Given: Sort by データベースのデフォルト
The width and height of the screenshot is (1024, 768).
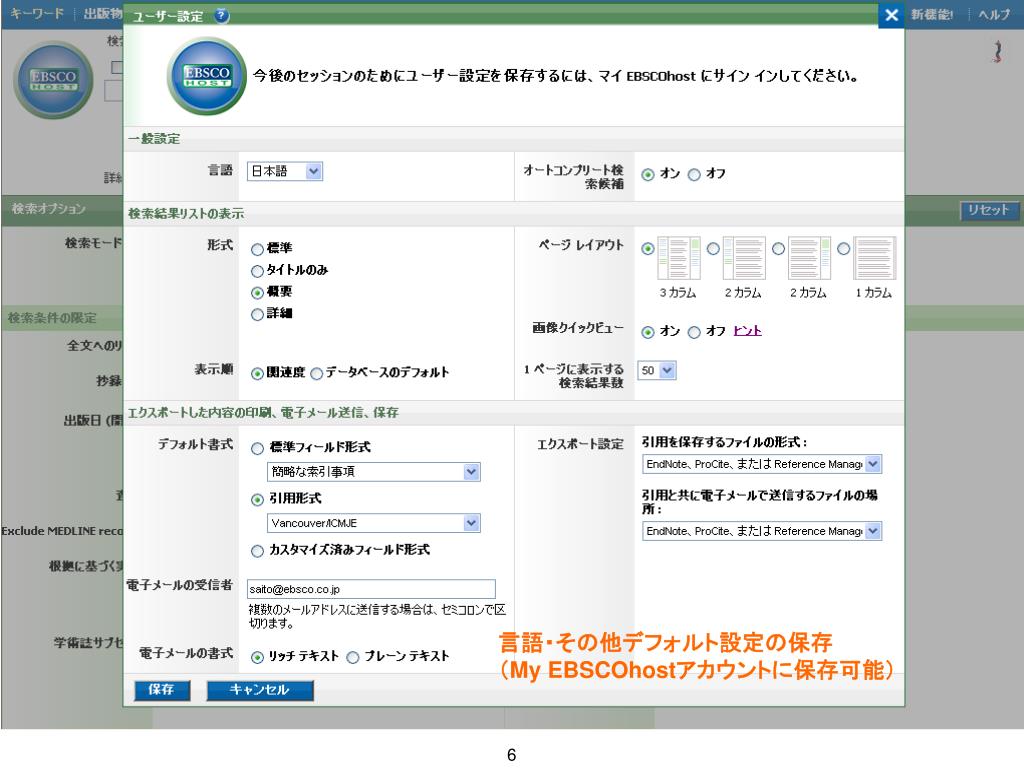Looking at the screenshot, I should (317, 374).
